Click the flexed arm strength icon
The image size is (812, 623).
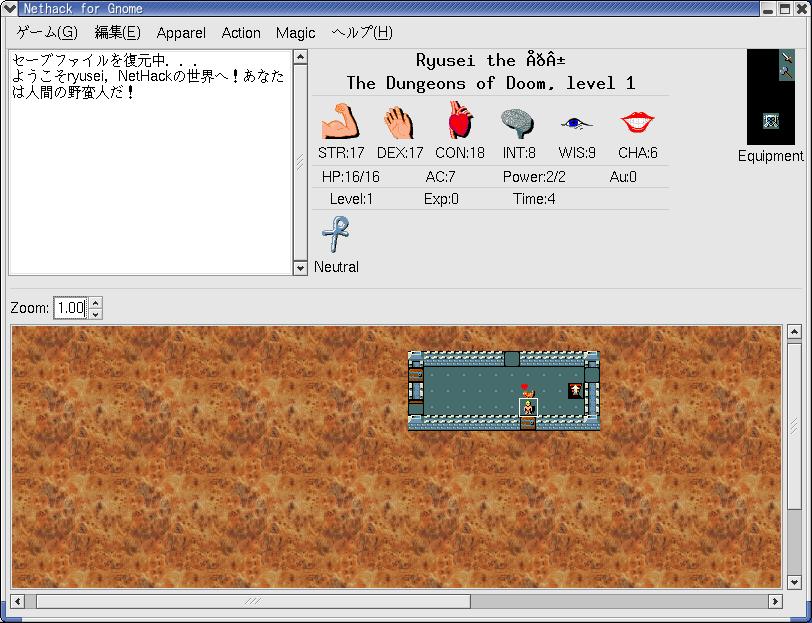pyautogui.click(x=340, y=121)
